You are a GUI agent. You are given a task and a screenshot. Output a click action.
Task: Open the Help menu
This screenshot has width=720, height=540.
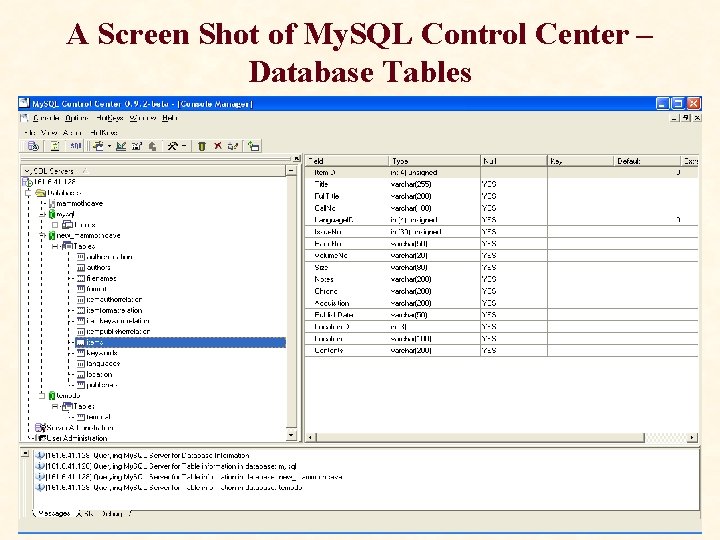tap(170, 118)
